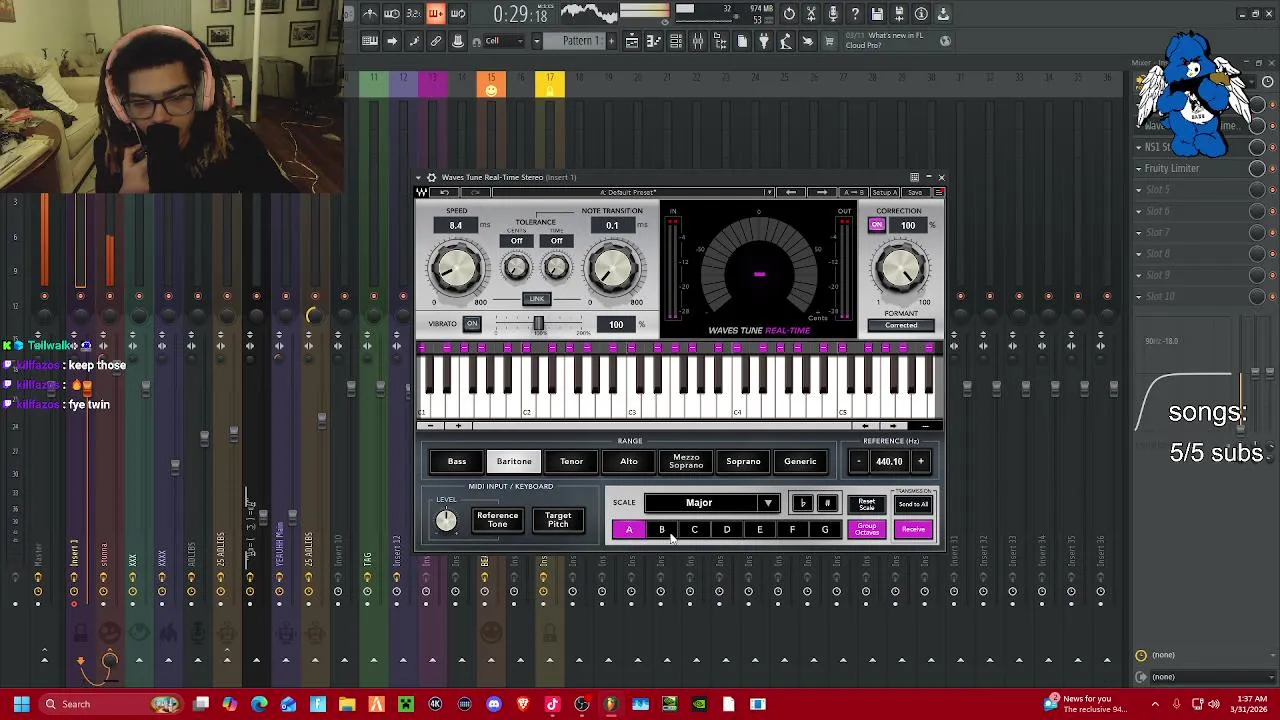
Task: Load previous preset with left arrow
Action: 791,192
